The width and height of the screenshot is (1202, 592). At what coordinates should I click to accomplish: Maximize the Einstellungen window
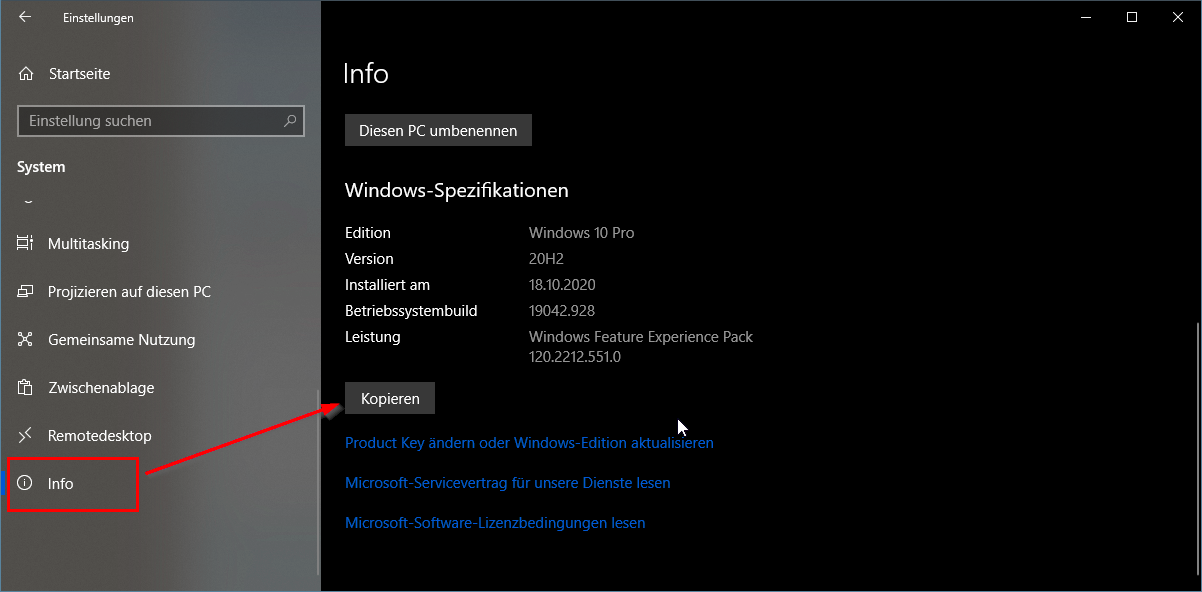tap(1132, 17)
